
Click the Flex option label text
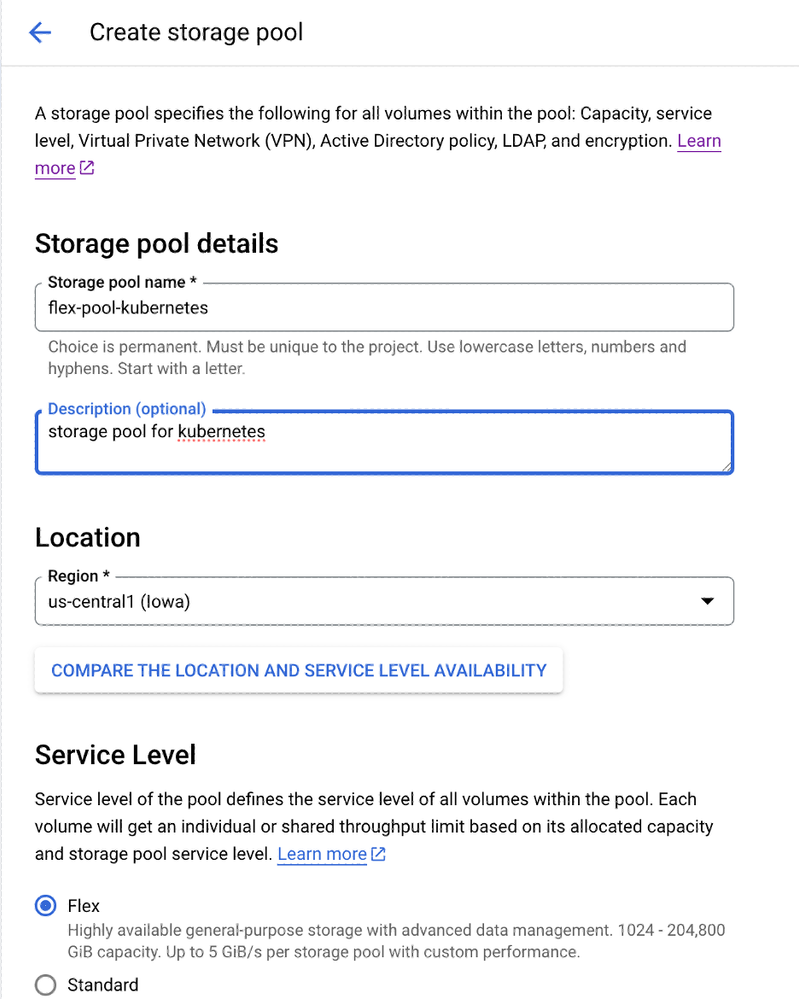pyautogui.click(x=84, y=906)
